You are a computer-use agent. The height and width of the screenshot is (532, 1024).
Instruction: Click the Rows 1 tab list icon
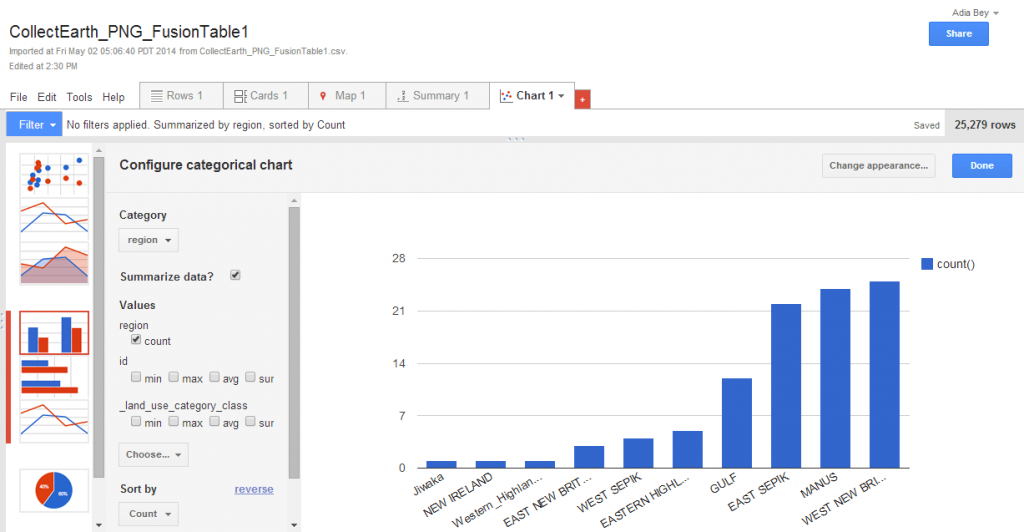coord(157,96)
